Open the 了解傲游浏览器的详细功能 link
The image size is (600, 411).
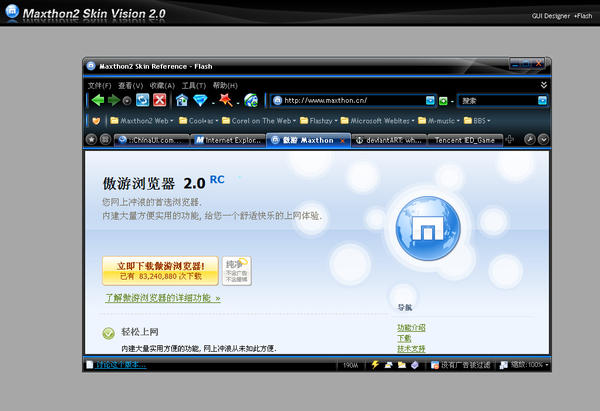163,298
